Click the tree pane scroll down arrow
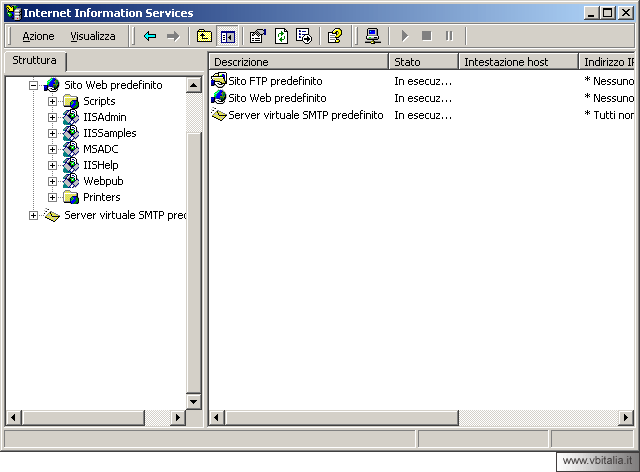The image size is (640, 472). (193, 402)
